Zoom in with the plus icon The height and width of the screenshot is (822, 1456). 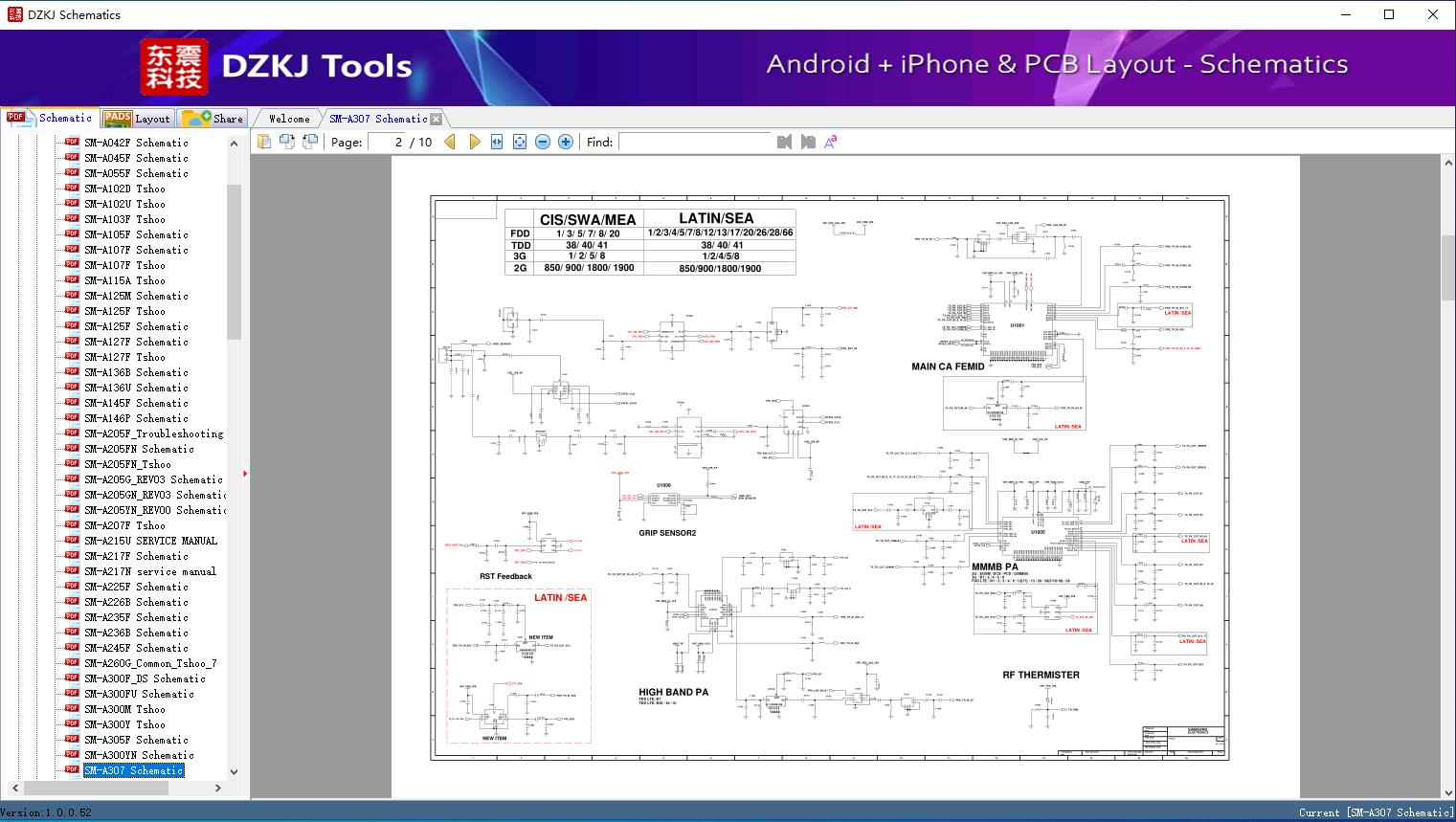pyautogui.click(x=566, y=142)
